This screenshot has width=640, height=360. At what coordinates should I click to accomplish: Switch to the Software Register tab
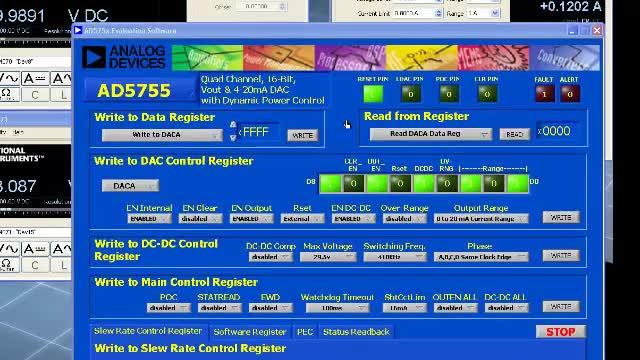(250, 332)
